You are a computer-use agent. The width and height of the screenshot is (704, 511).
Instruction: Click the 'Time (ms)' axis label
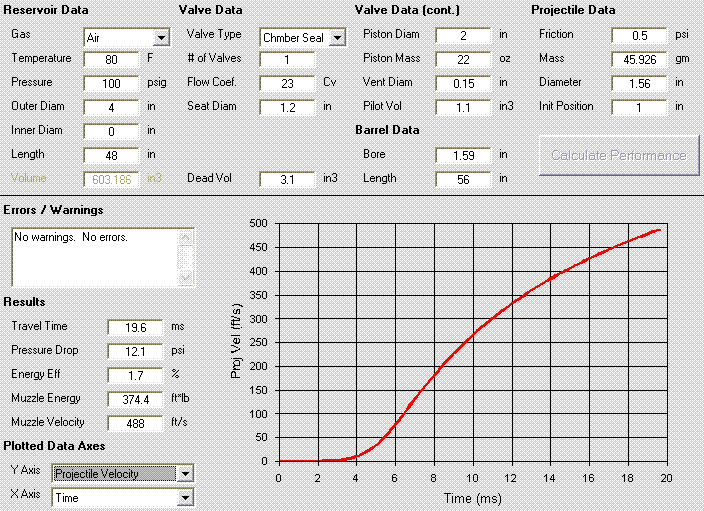[x=472, y=498]
